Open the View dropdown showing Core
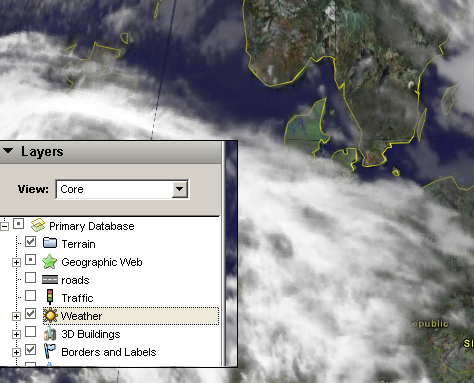Screen dimensions: 474x383 (122, 189)
